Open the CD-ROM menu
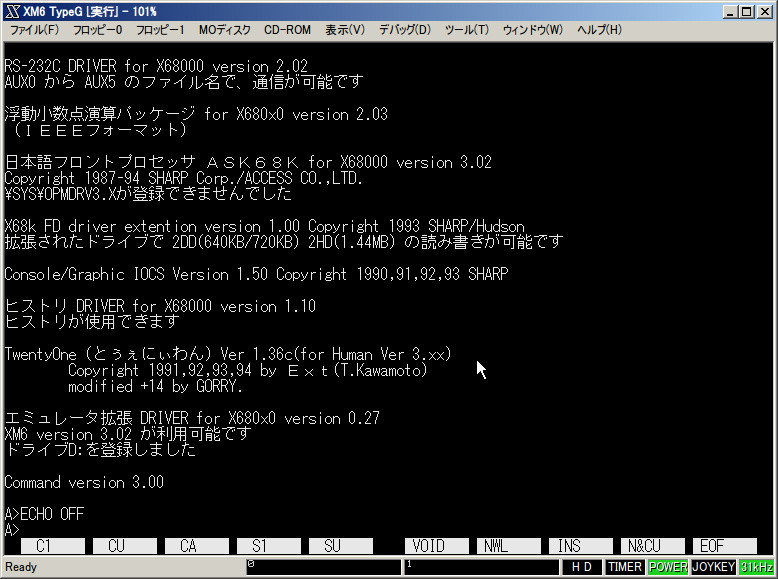Viewport: 778px width, 579px height. (x=288, y=30)
